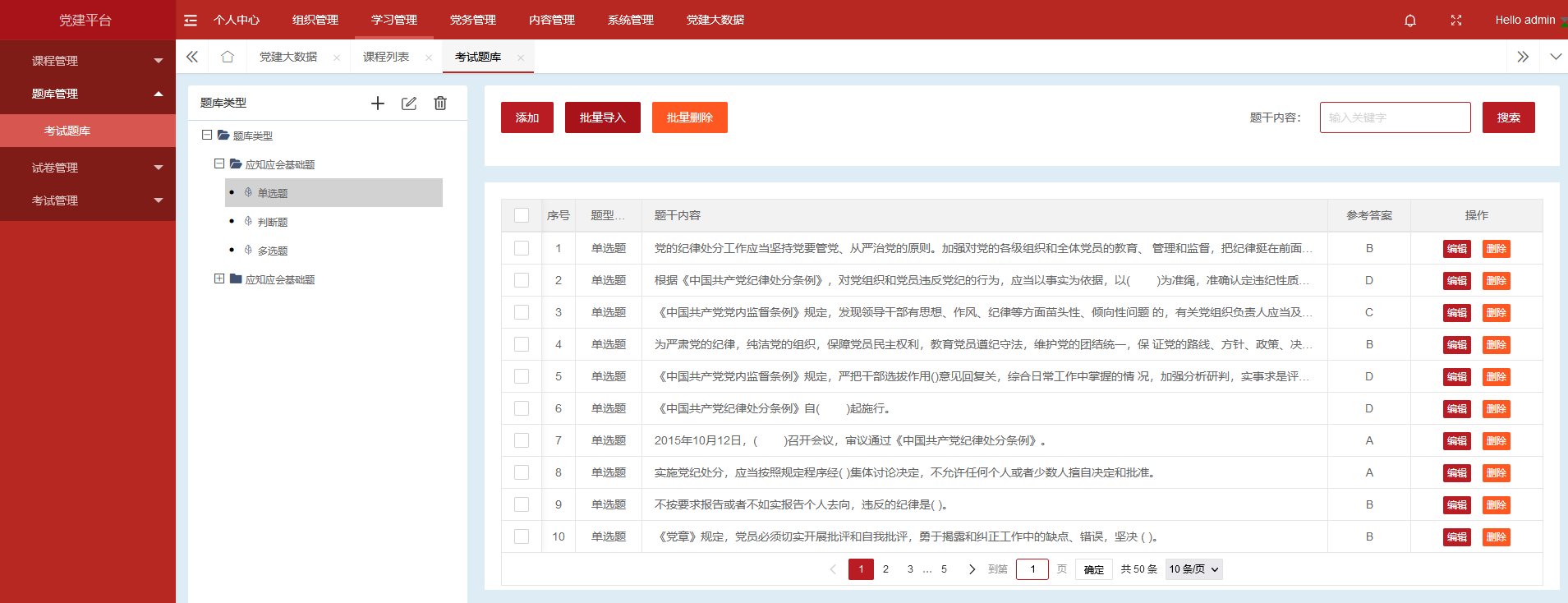The width and height of the screenshot is (1568, 603).
Task: Check the box for row 8
Action: [522, 472]
